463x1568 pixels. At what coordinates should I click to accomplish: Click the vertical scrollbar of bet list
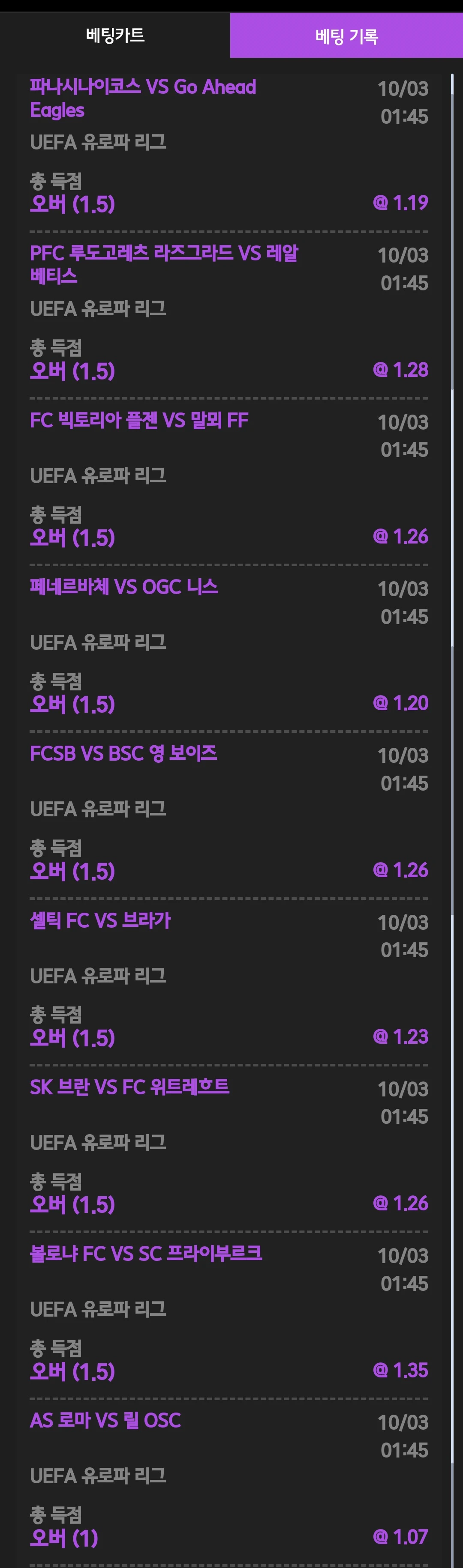click(452, 791)
